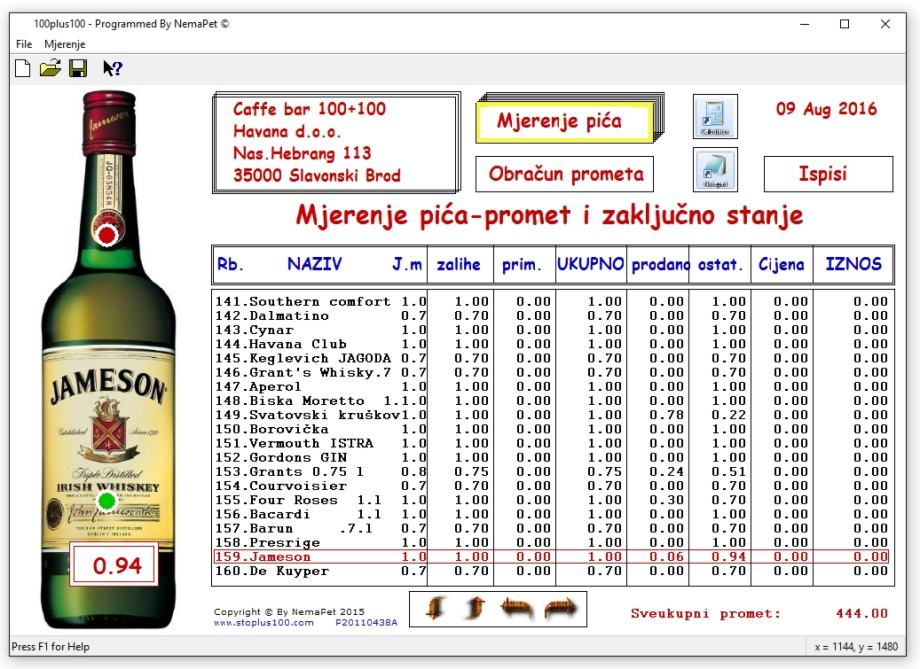
Task: Click the New document toolbar icon
Action: click(x=22, y=69)
